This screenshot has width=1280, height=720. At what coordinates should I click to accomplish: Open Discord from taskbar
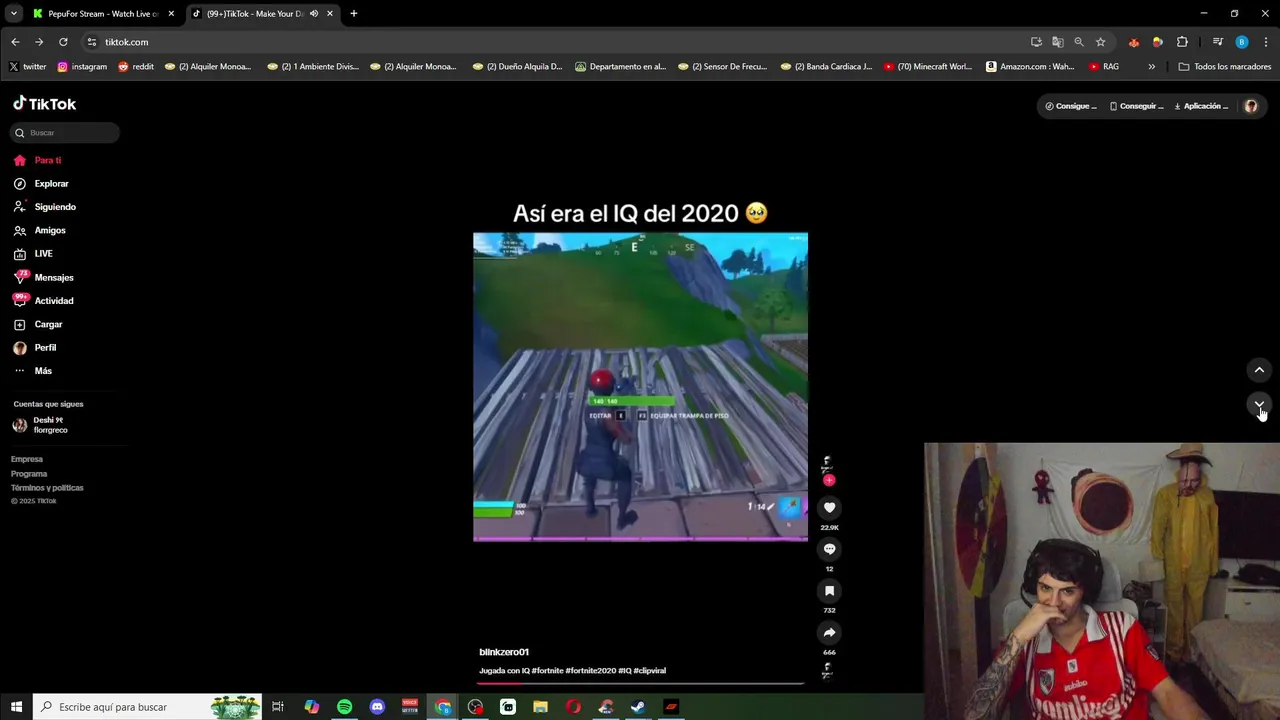pos(377,707)
